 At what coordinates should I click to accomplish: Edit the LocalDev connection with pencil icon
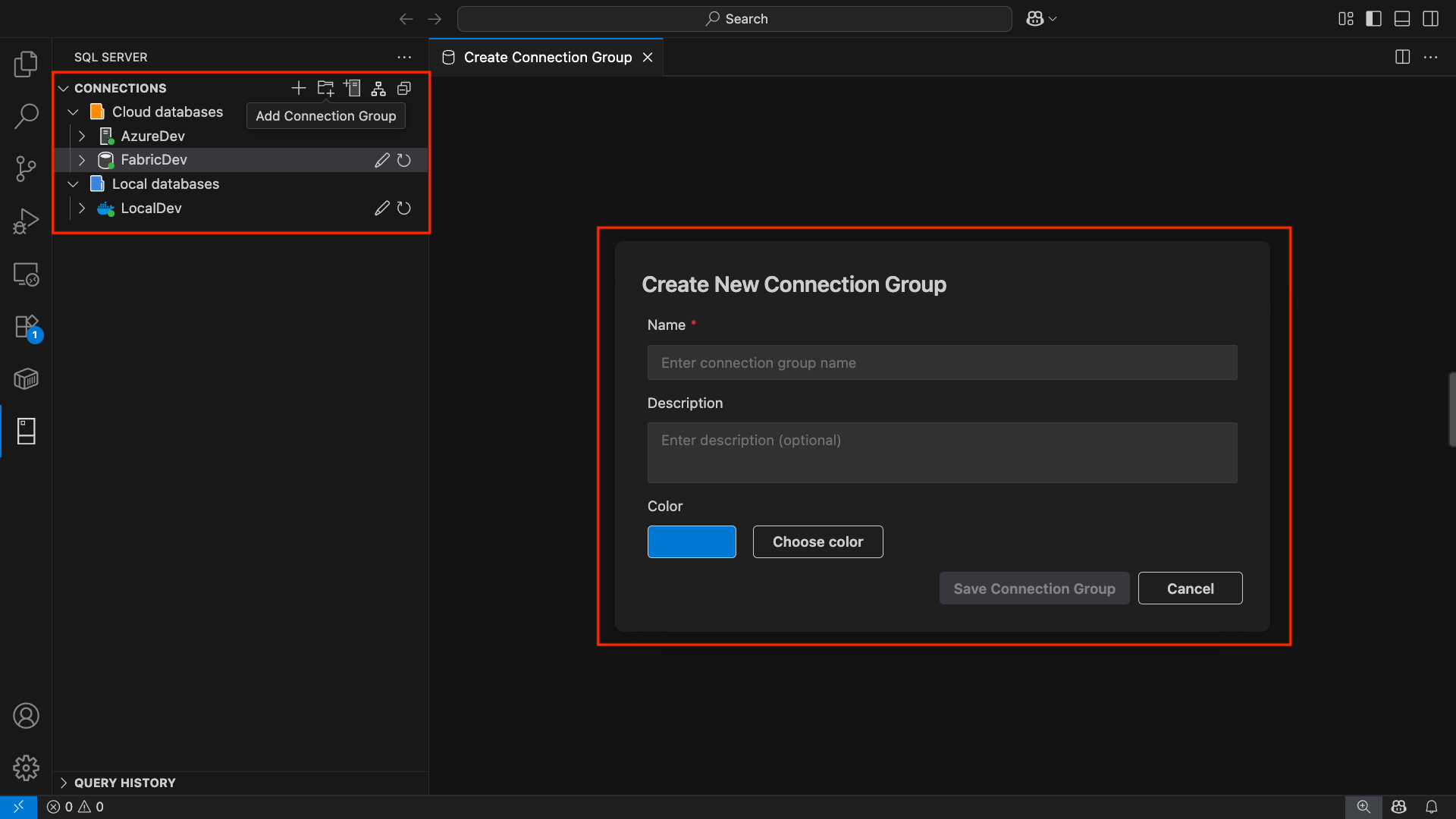pos(382,208)
